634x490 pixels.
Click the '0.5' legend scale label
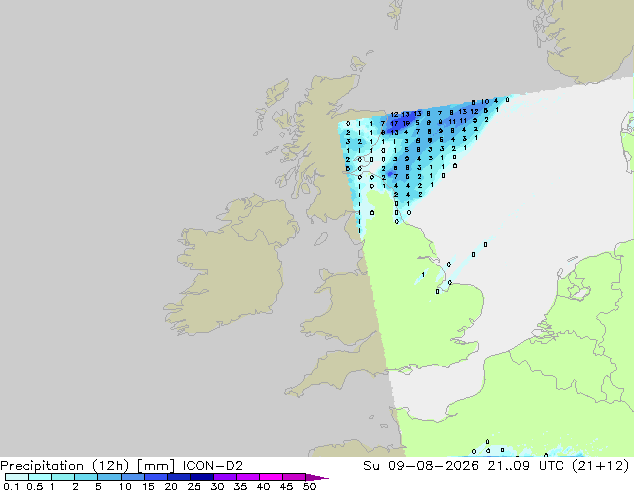[34, 486]
